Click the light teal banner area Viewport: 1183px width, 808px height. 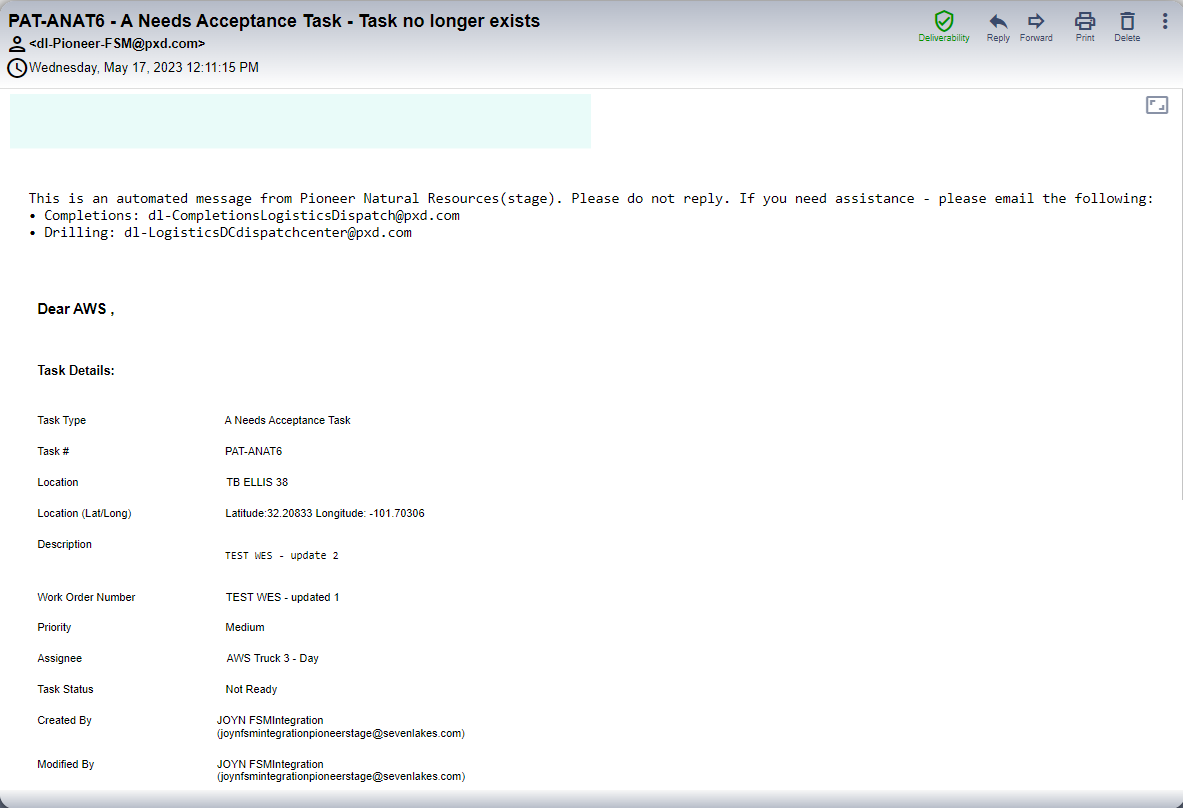(x=300, y=121)
